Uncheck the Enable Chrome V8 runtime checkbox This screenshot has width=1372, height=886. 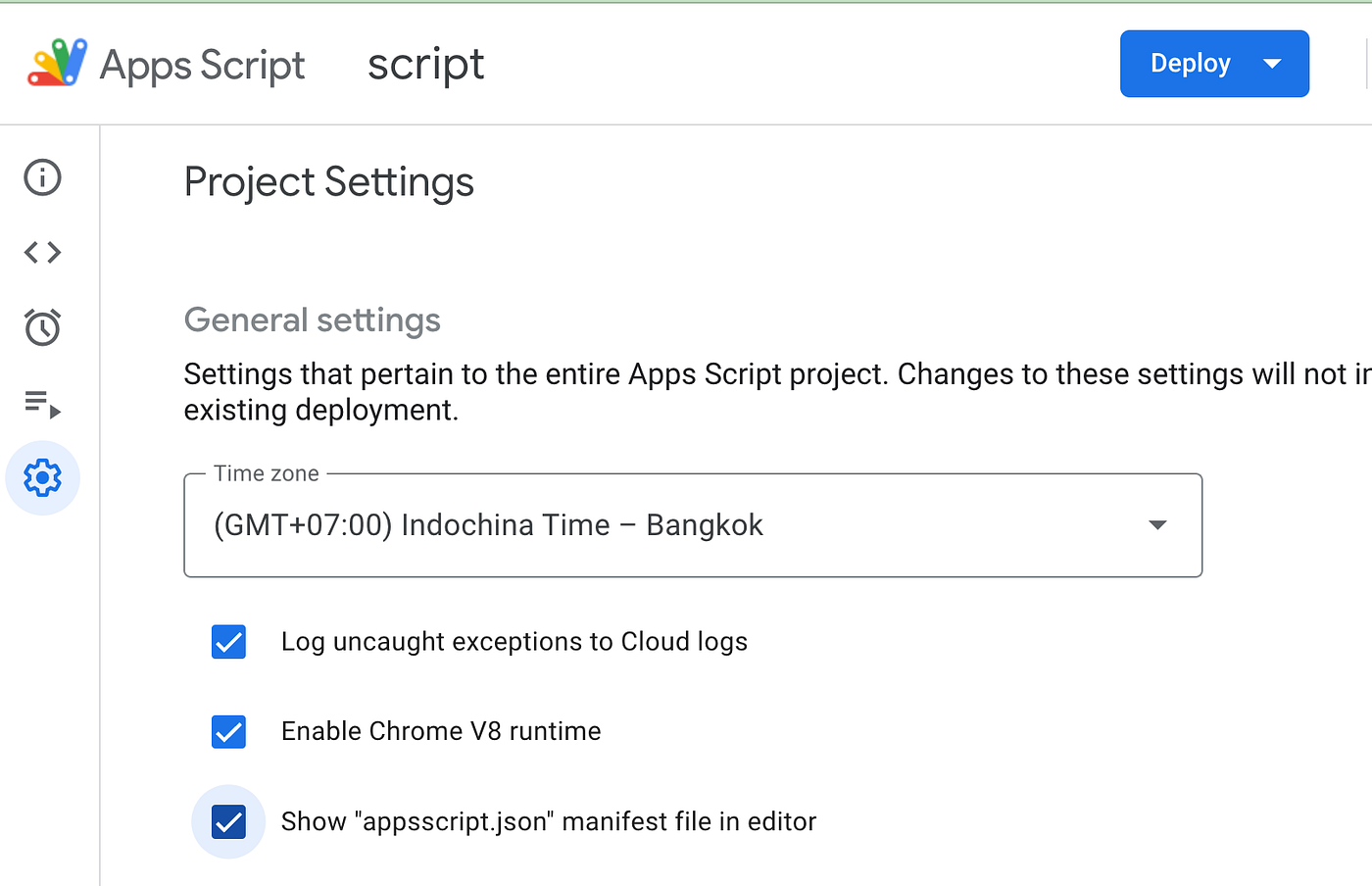point(228,732)
